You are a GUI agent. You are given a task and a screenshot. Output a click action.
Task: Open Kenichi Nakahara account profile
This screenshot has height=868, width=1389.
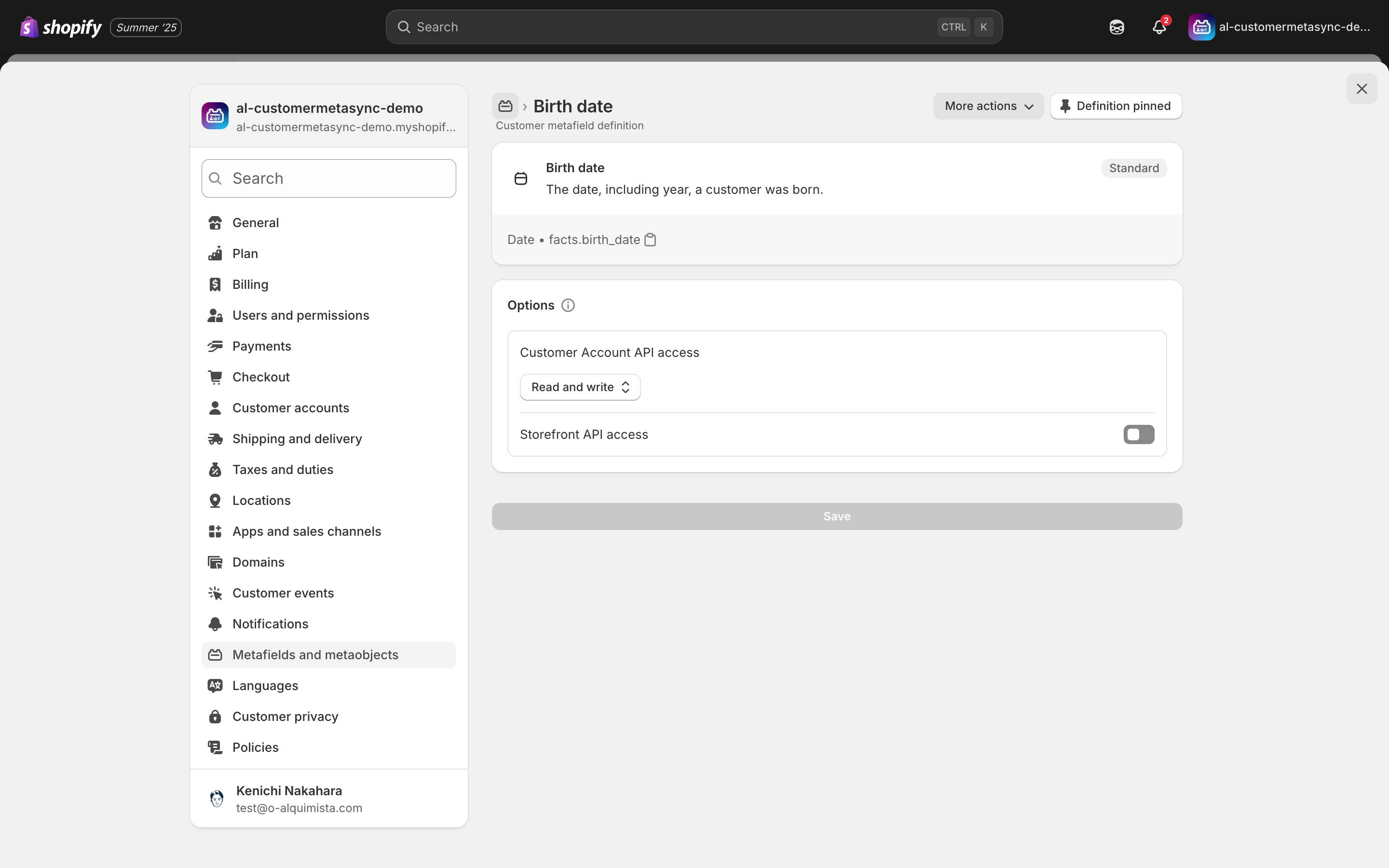(329, 799)
